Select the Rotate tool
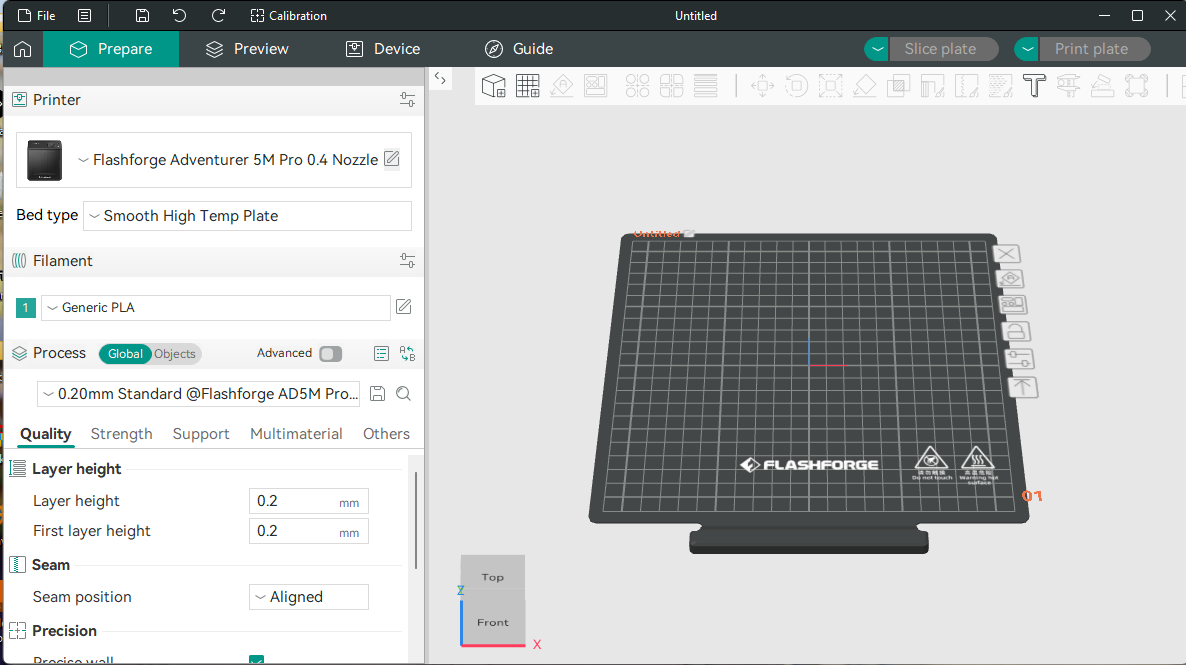 (796, 85)
